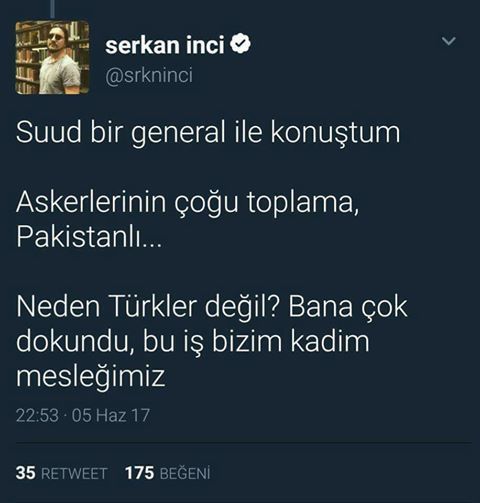Click the 'dokundu, bu iş bizim kadim' line

(193, 342)
